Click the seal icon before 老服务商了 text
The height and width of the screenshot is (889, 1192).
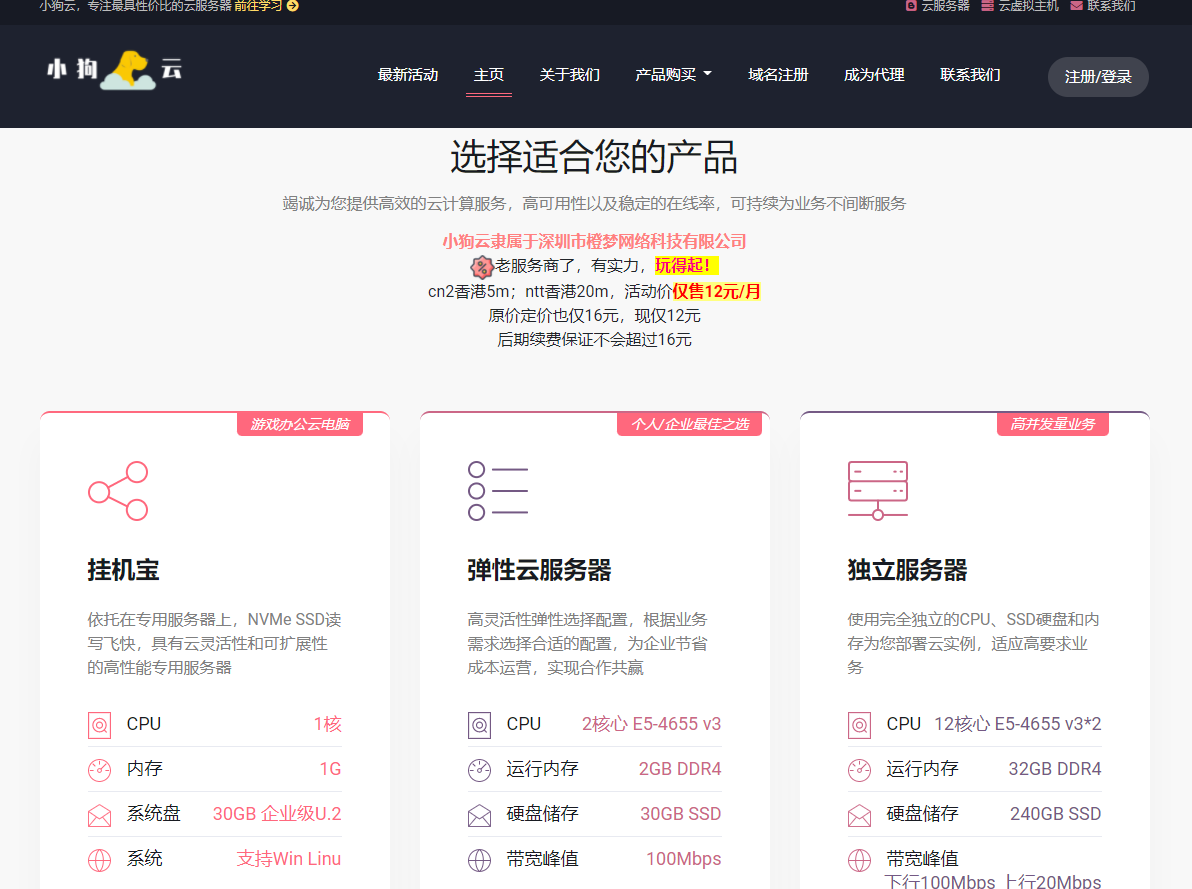pos(480,267)
